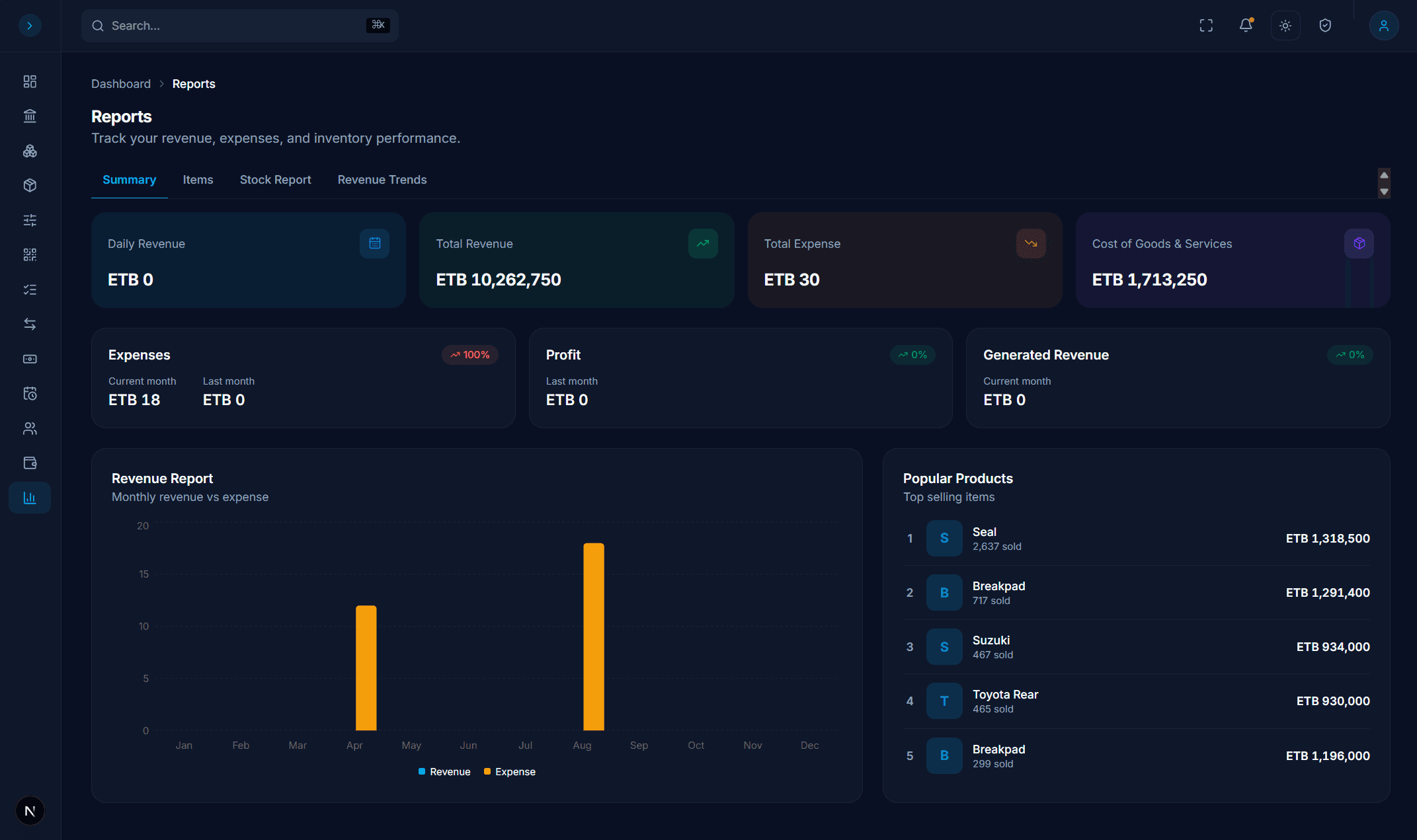Open the N logo button at bottom-left
This screenshot has width=1417, height=840.
[30, 811]
